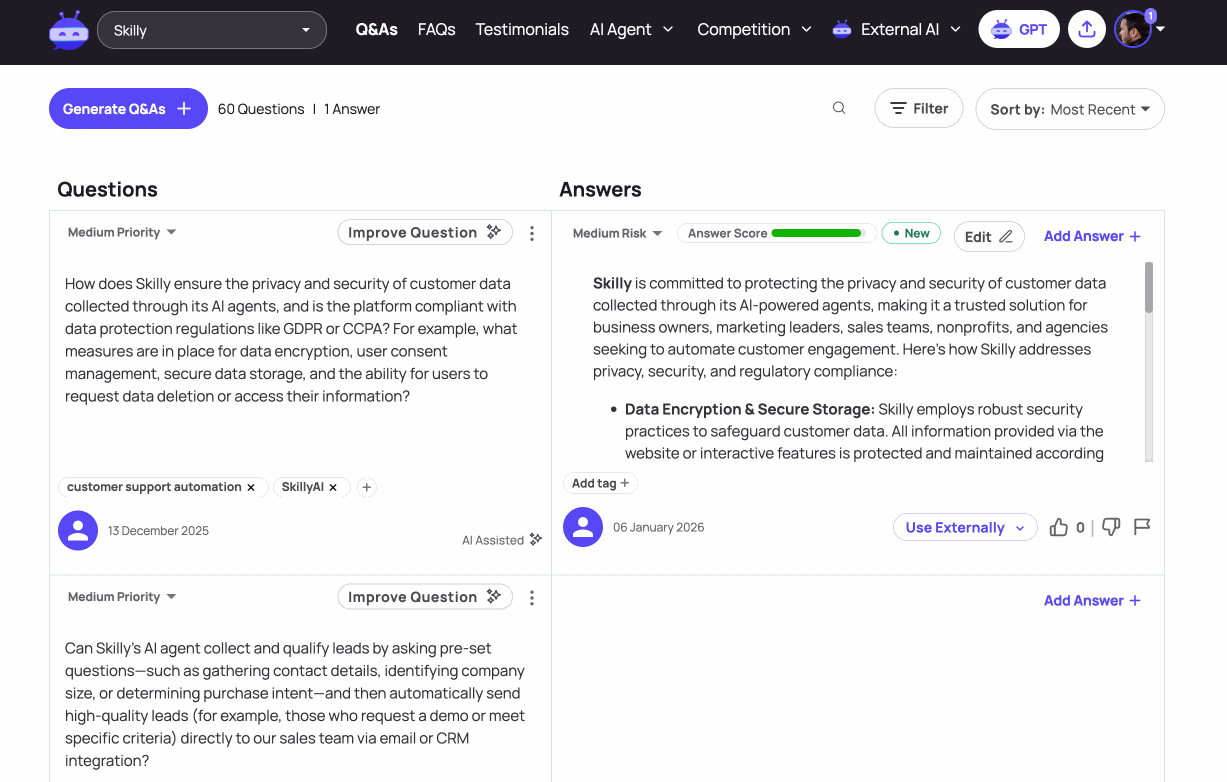Click Add Answer for the privacy question

[x=1092, y=236]
